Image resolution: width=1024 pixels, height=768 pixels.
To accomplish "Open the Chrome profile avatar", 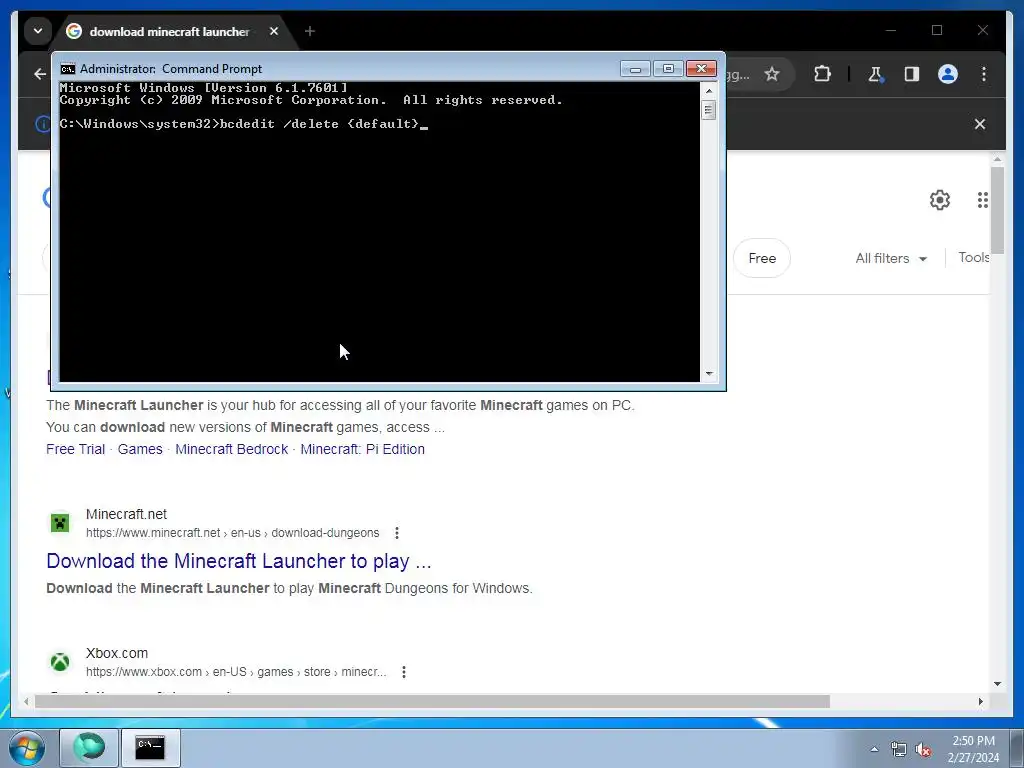I will tap(948, 74).
